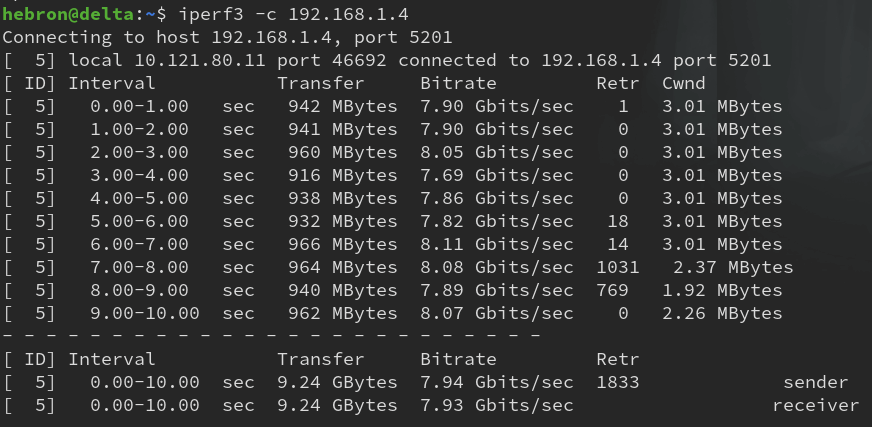The width and height of the screenshot is (872, 427).
Task: Click the hebron@delta prompt text
Action: [65, 15]
